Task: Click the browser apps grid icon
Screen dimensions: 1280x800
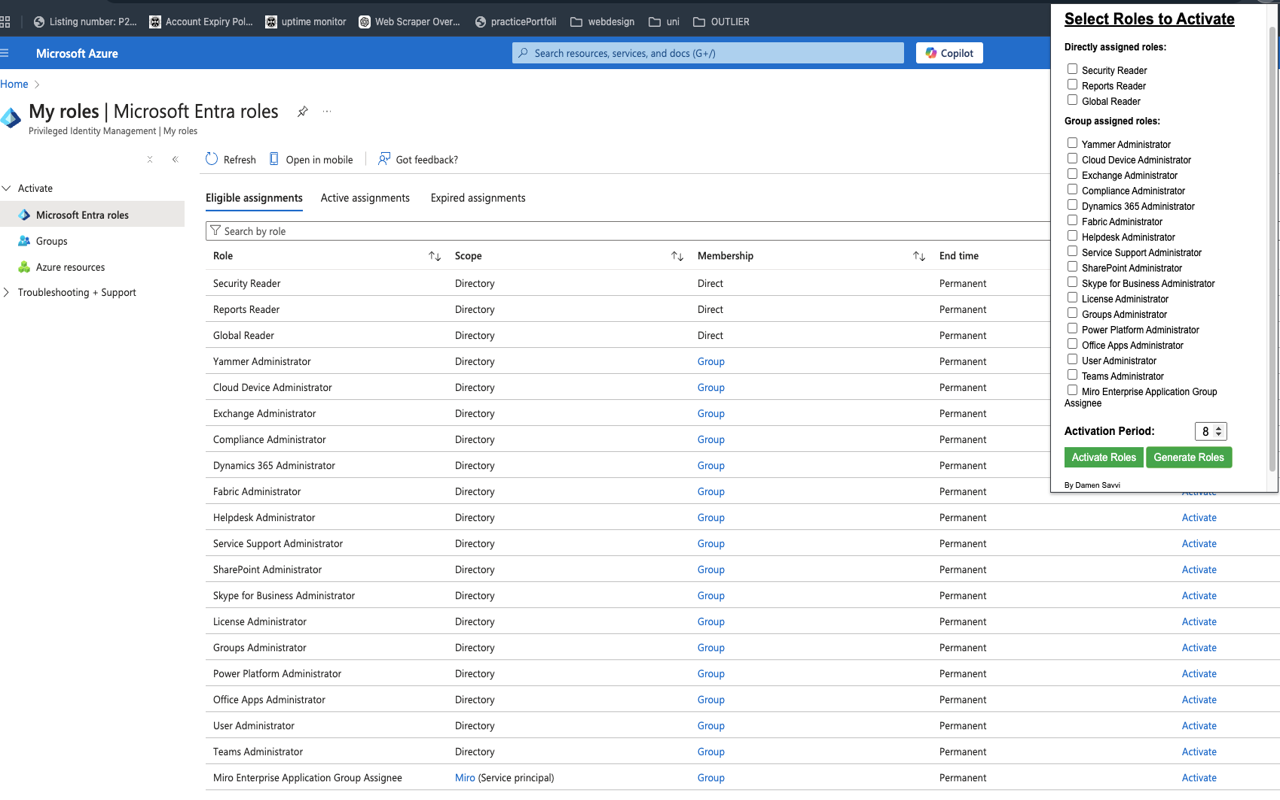Action: (5, 21)
